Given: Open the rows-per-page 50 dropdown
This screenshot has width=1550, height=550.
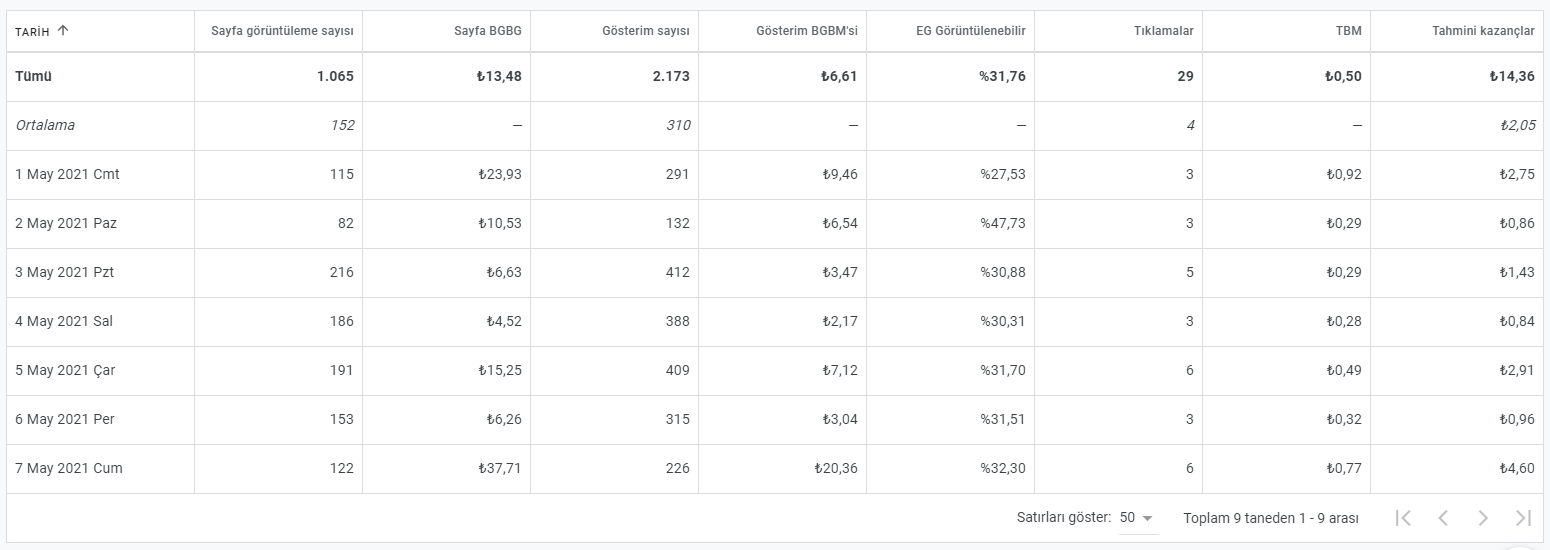Looking at the screenshot, I should [1138, 518].
